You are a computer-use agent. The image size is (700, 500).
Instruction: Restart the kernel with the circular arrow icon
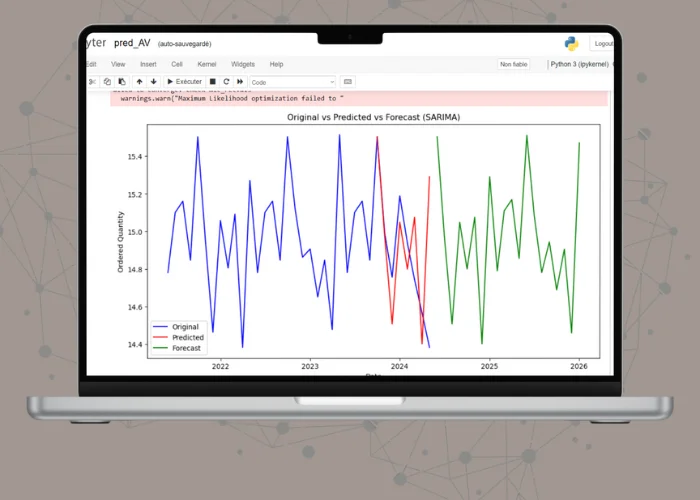[x=226, y=82]
